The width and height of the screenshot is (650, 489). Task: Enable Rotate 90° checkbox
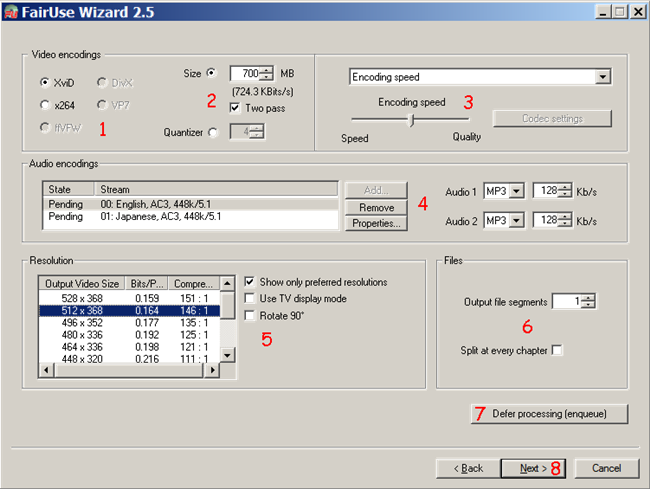(x=249, y=315)
